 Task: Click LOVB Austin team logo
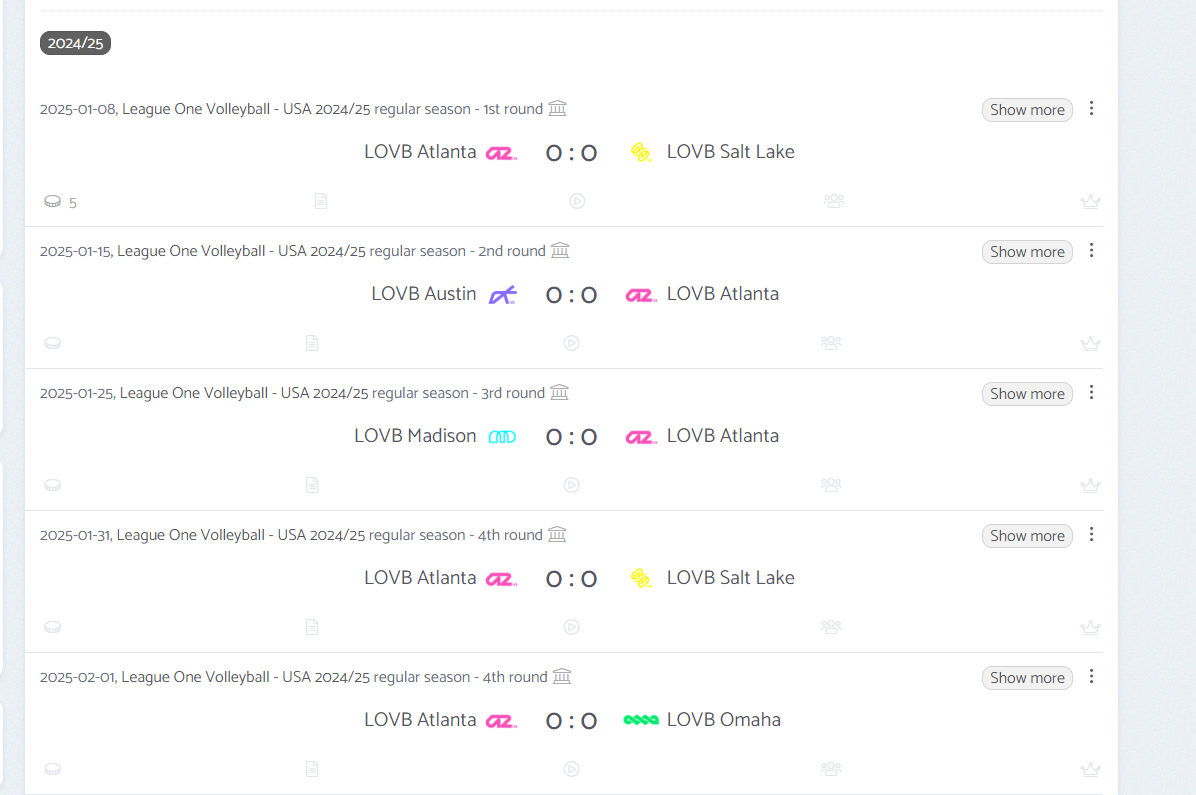pos(503,295)
